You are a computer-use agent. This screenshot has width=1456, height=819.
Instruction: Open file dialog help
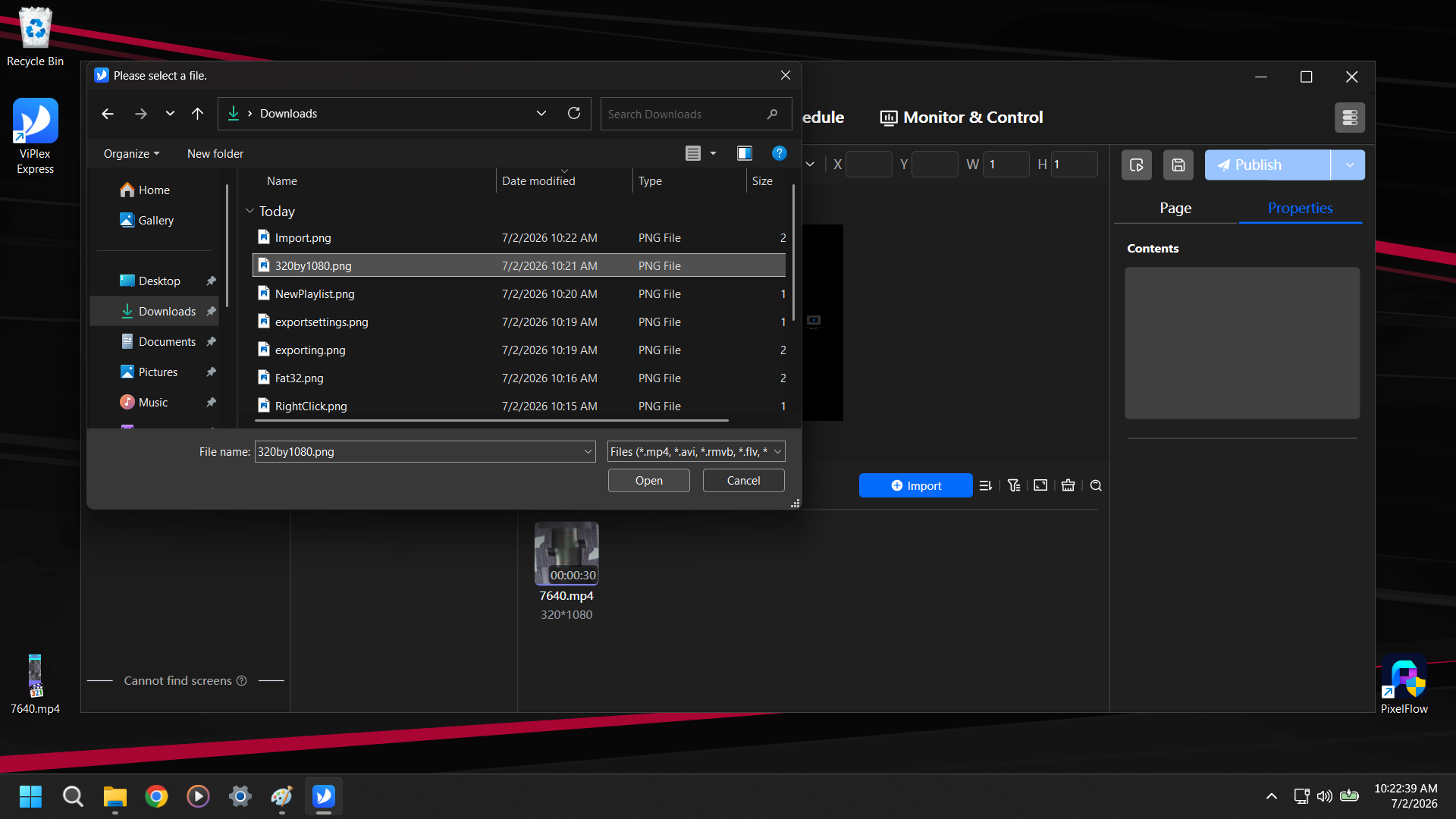pos(779,153)
